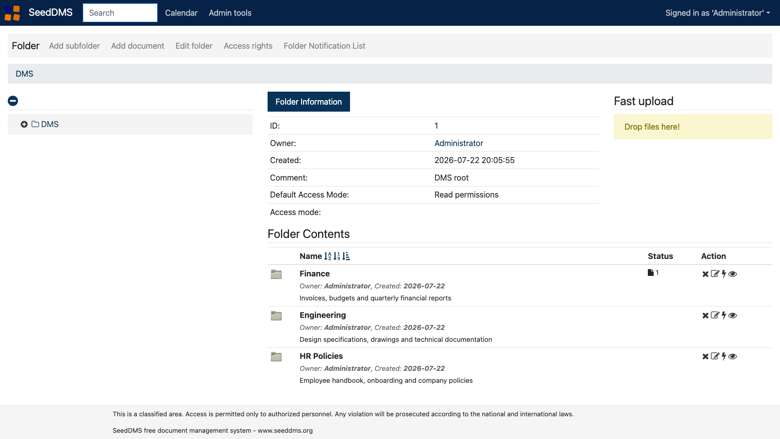Image resolution: width=780 pixels, height=439 pixels.
Task: Click the Folder Information button
Action: (x=308, y=101)
